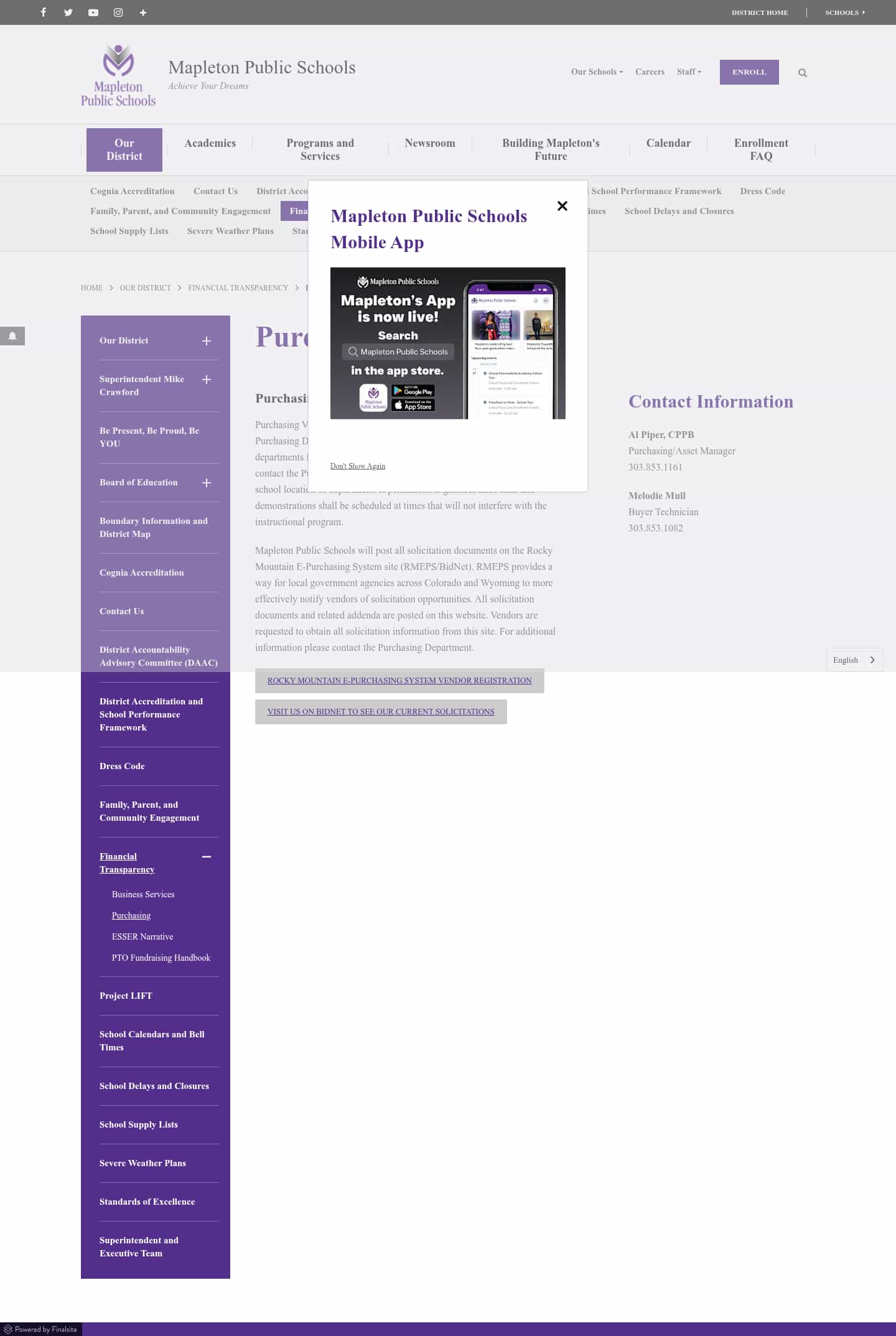Screen dimensions: 896x1336
Task: Select Newsroom main nav item
Action: click(x=430, y=143)
